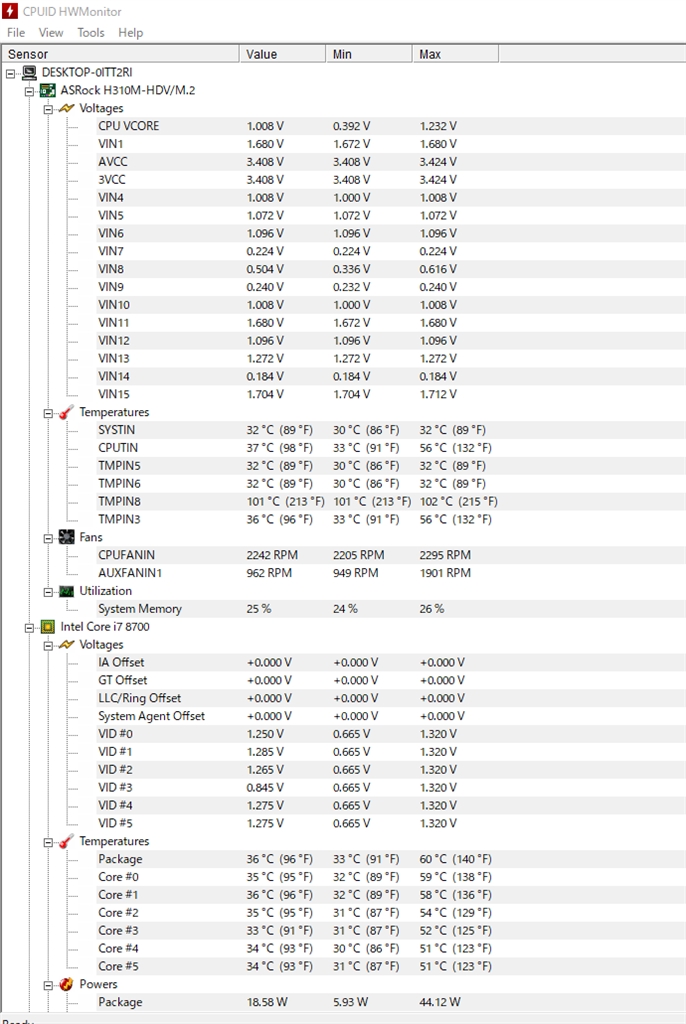Collapse the Fans group
The width and height of the screenshot is (686, 1024).
48,538
